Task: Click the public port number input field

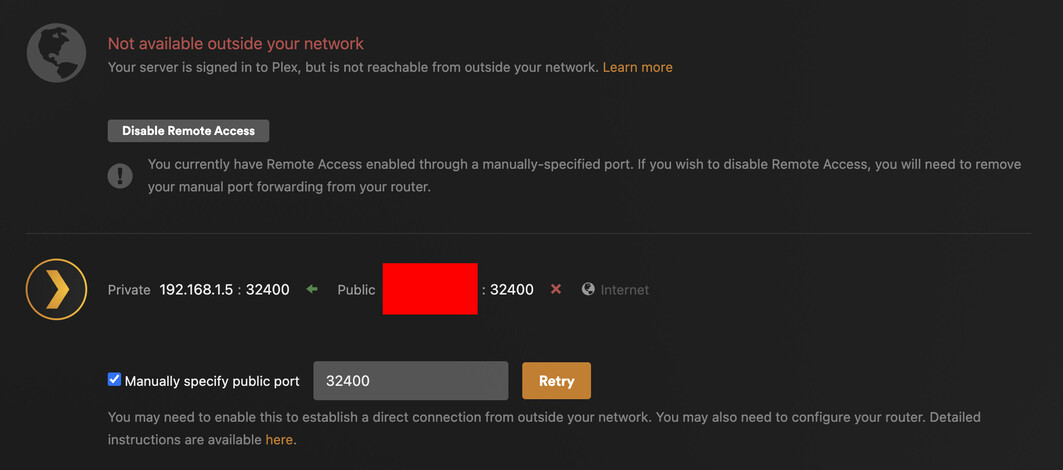Action: click(x=410, y=381)
